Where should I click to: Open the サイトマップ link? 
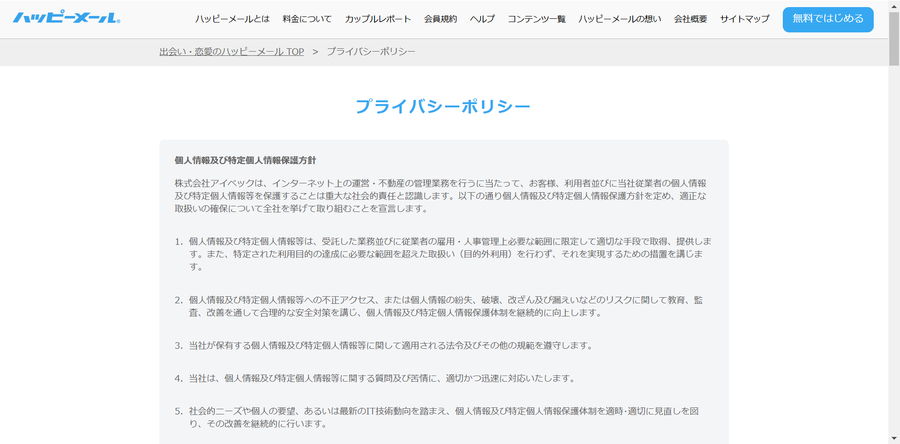click(744, 19)
